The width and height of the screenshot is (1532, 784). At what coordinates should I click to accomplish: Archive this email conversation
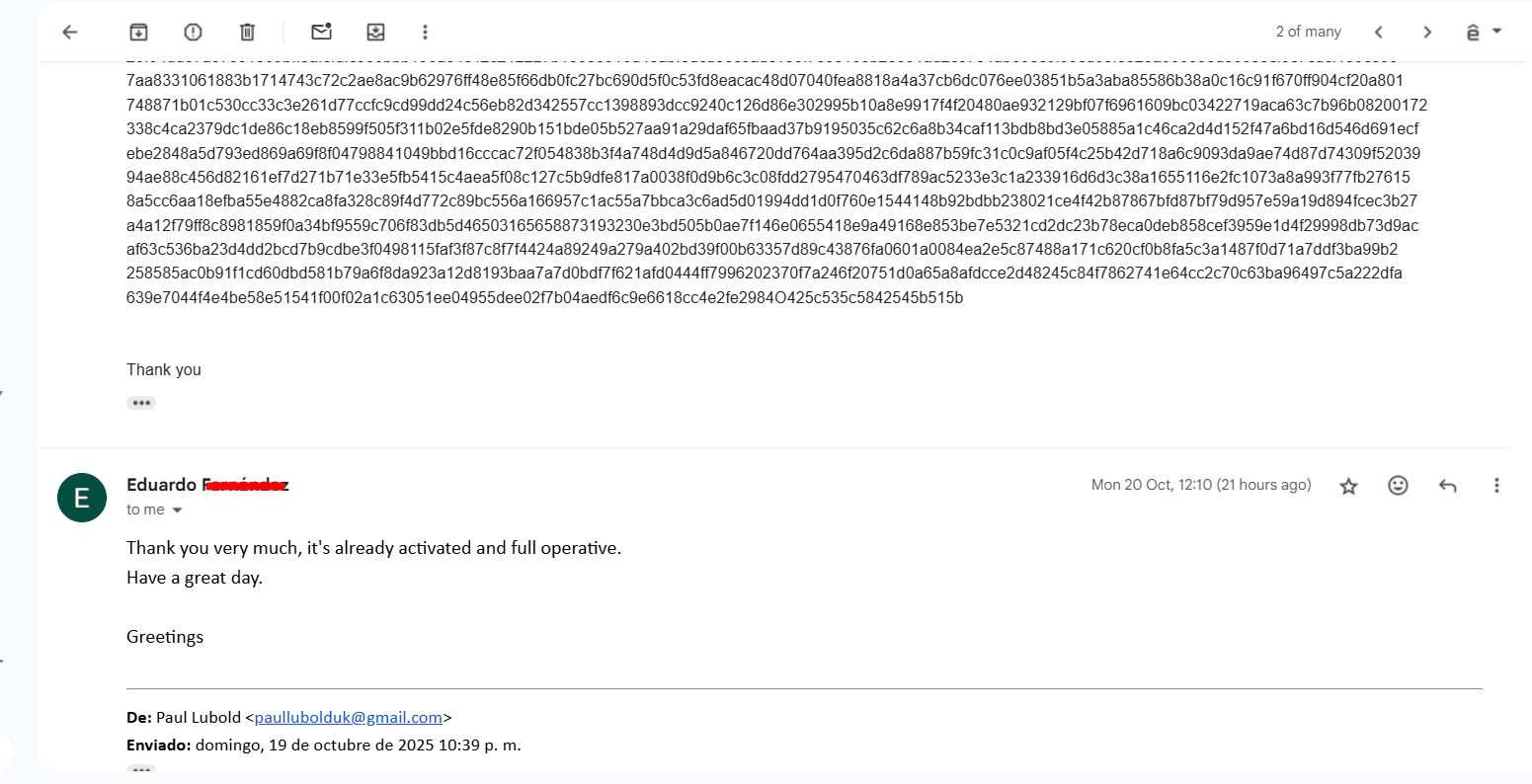coord(139,32)
